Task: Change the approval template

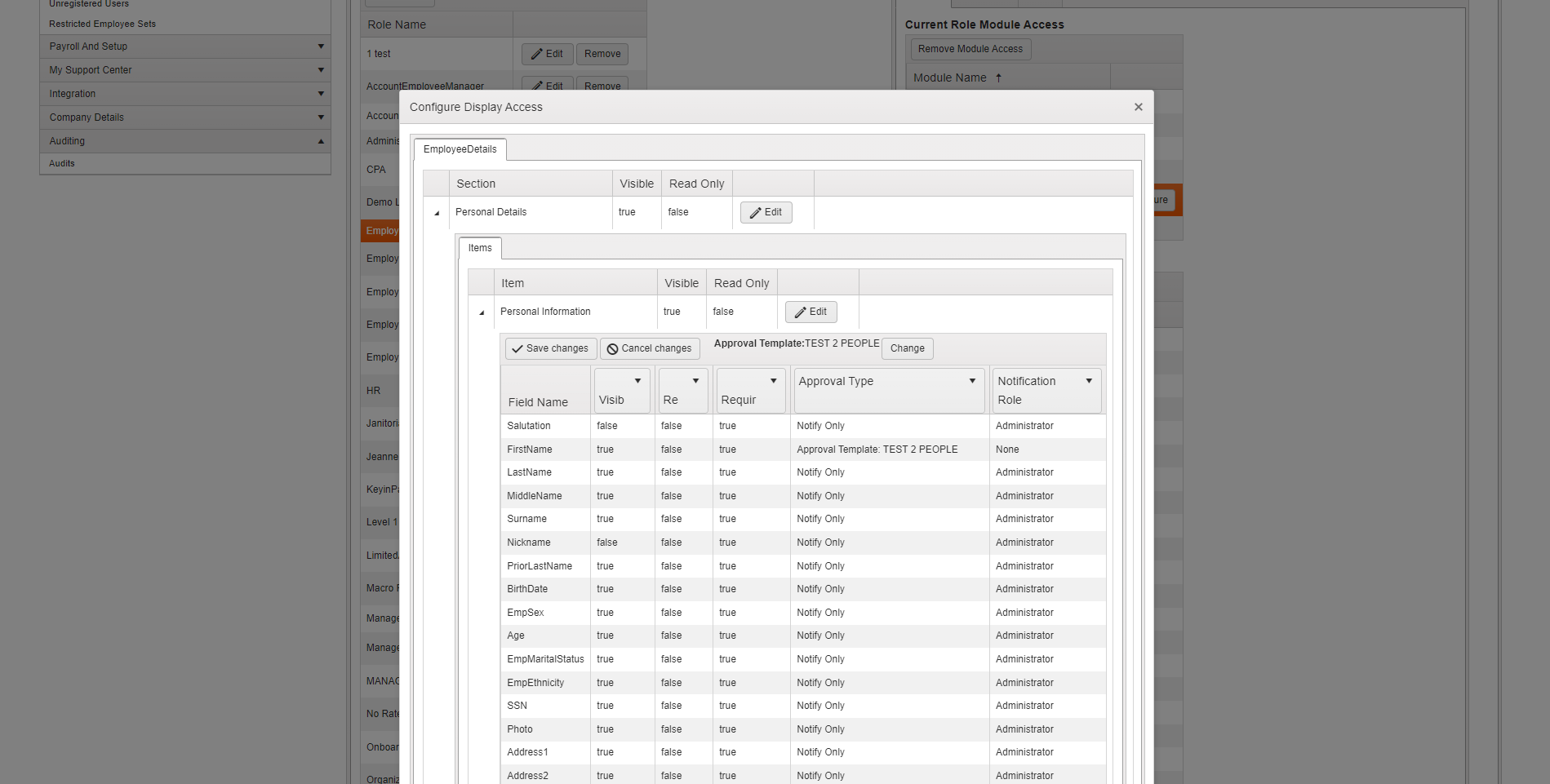Action: click(x=907, y=348)
